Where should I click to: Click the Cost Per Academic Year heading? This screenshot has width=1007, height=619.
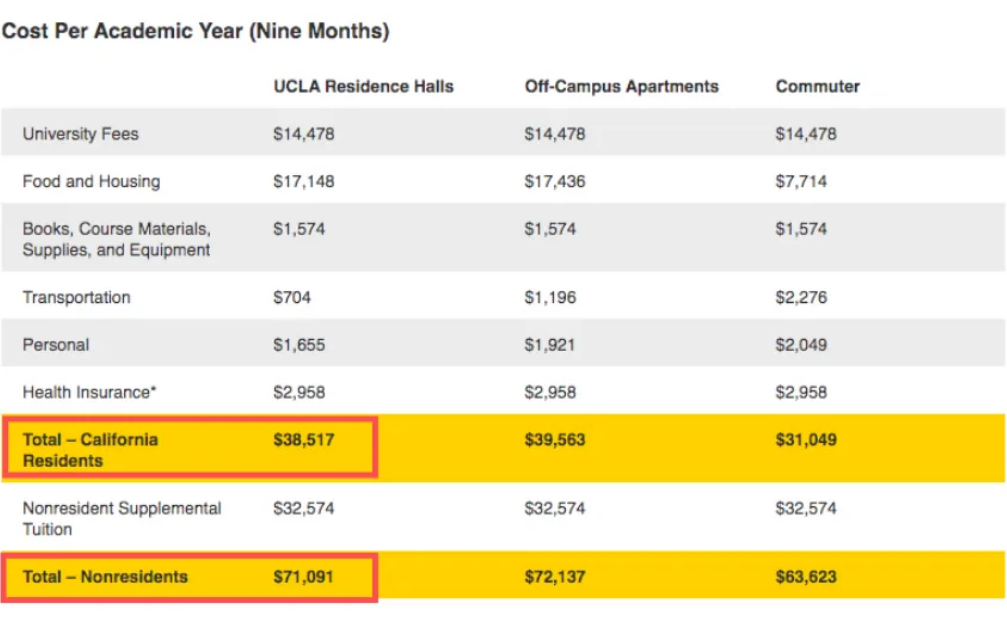click(195, 31)
